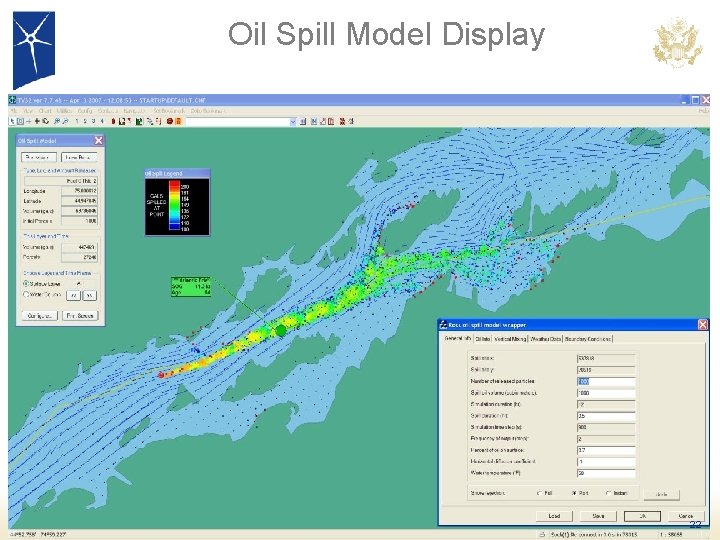Viewport: 720px width, 540px height.
Task: Click the green vessel info label on map
Action: (191, 287)
